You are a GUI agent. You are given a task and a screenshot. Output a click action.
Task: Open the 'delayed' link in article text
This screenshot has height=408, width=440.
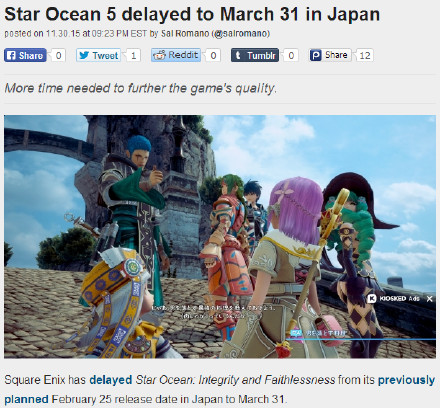111,380
